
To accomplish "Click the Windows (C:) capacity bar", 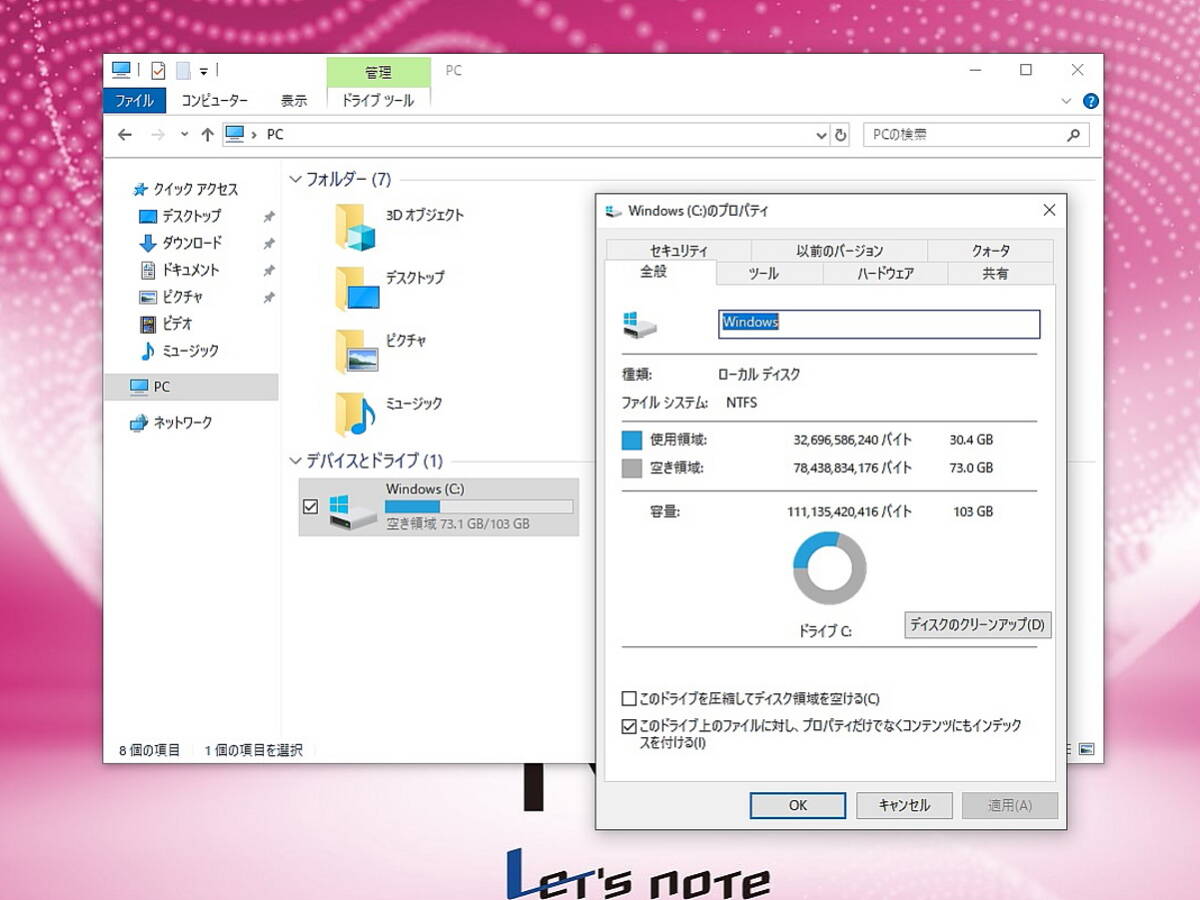I will 479,507.
